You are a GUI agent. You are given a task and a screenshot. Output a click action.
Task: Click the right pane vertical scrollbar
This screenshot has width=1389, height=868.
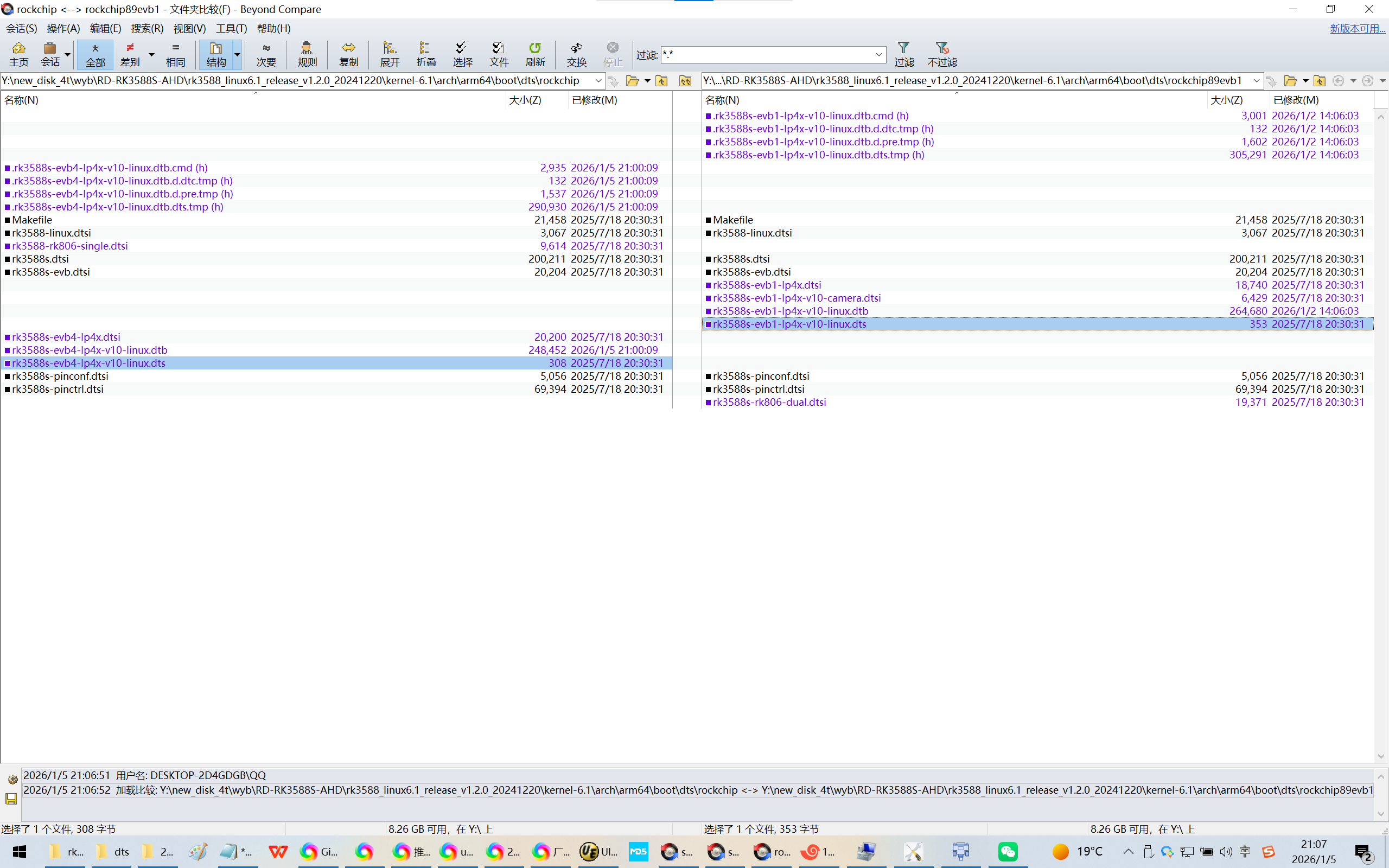coord(1380,436)
